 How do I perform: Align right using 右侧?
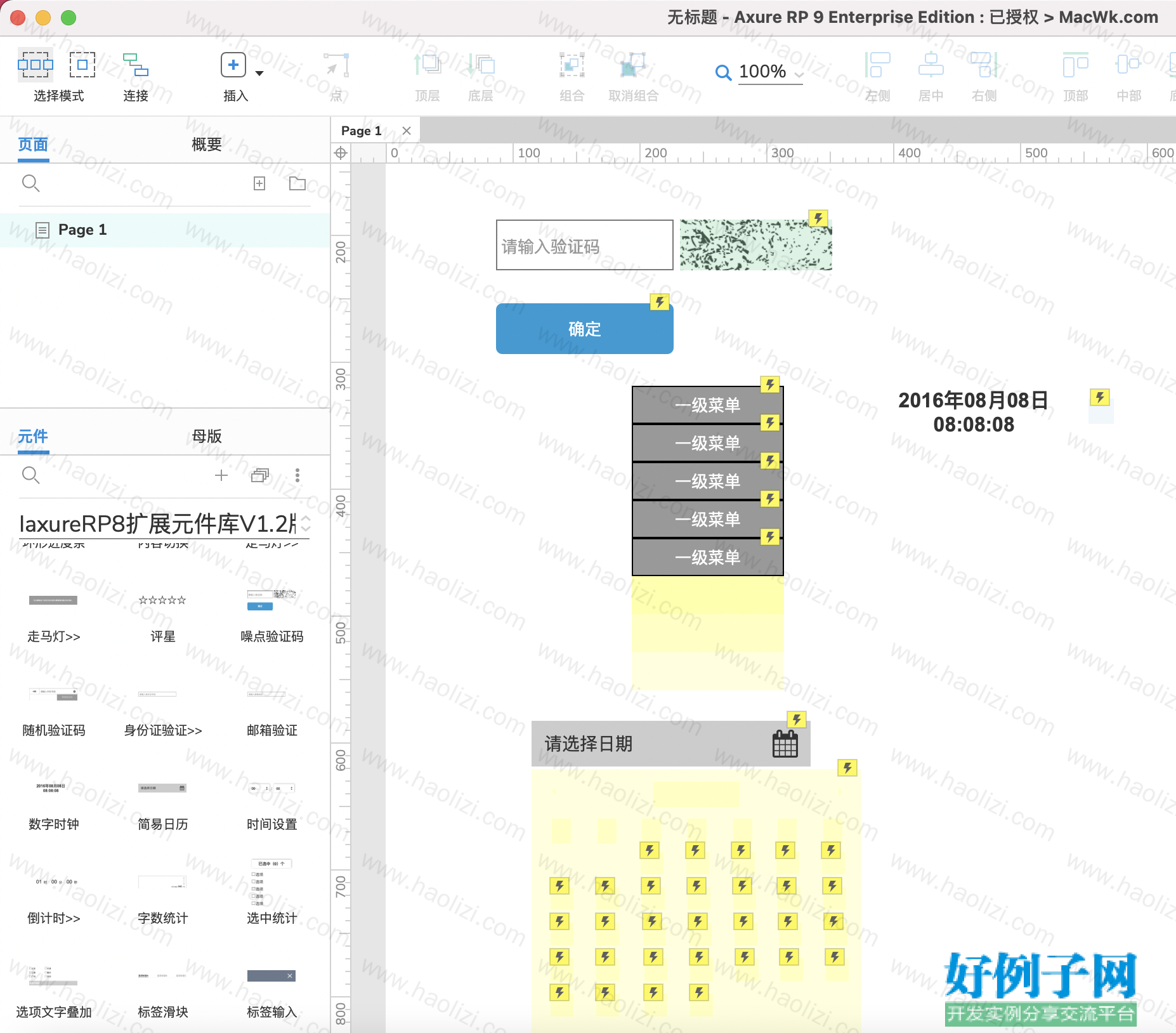(x=984, y=65)
